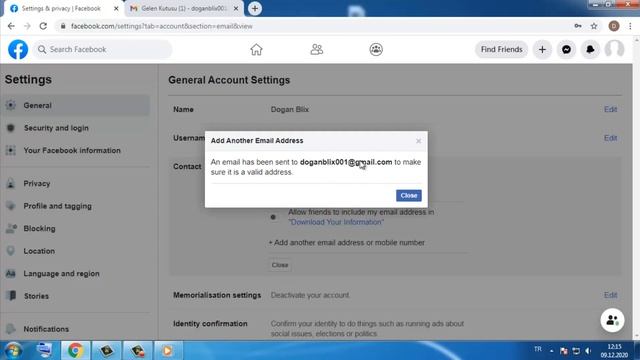The image size is (640, 360).
Task: Close the Add Another Email Address dialog with X
Action: (418, 141)
